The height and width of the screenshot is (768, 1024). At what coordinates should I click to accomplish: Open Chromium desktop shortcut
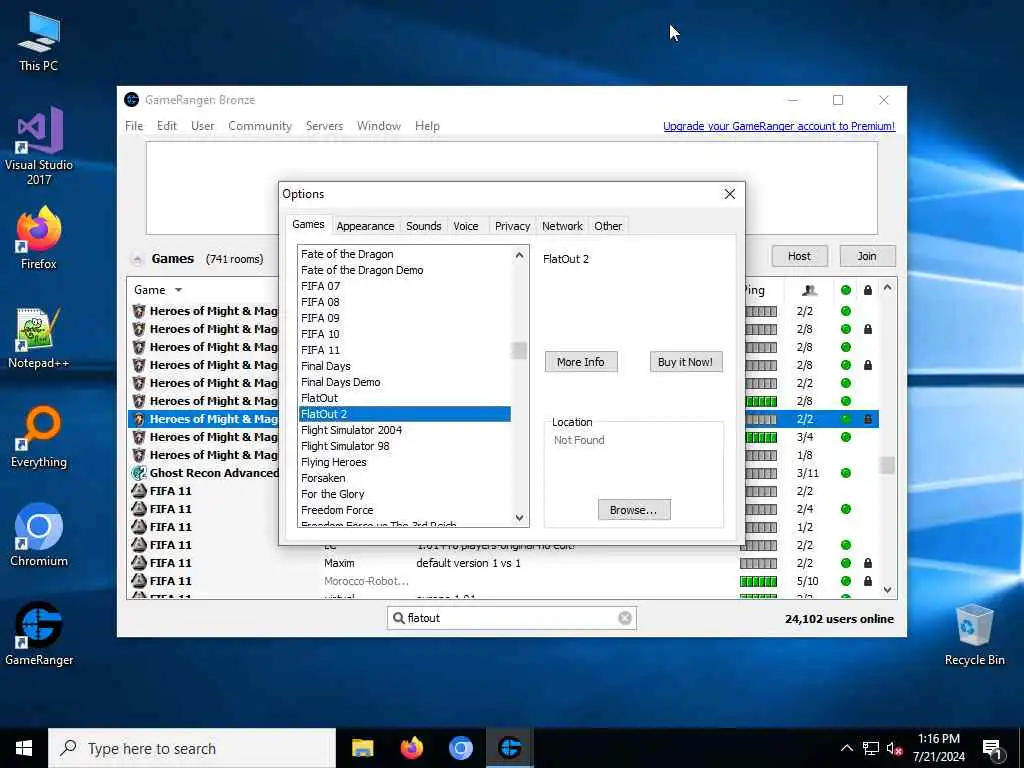pyautogui.click(x=39, y=536)
